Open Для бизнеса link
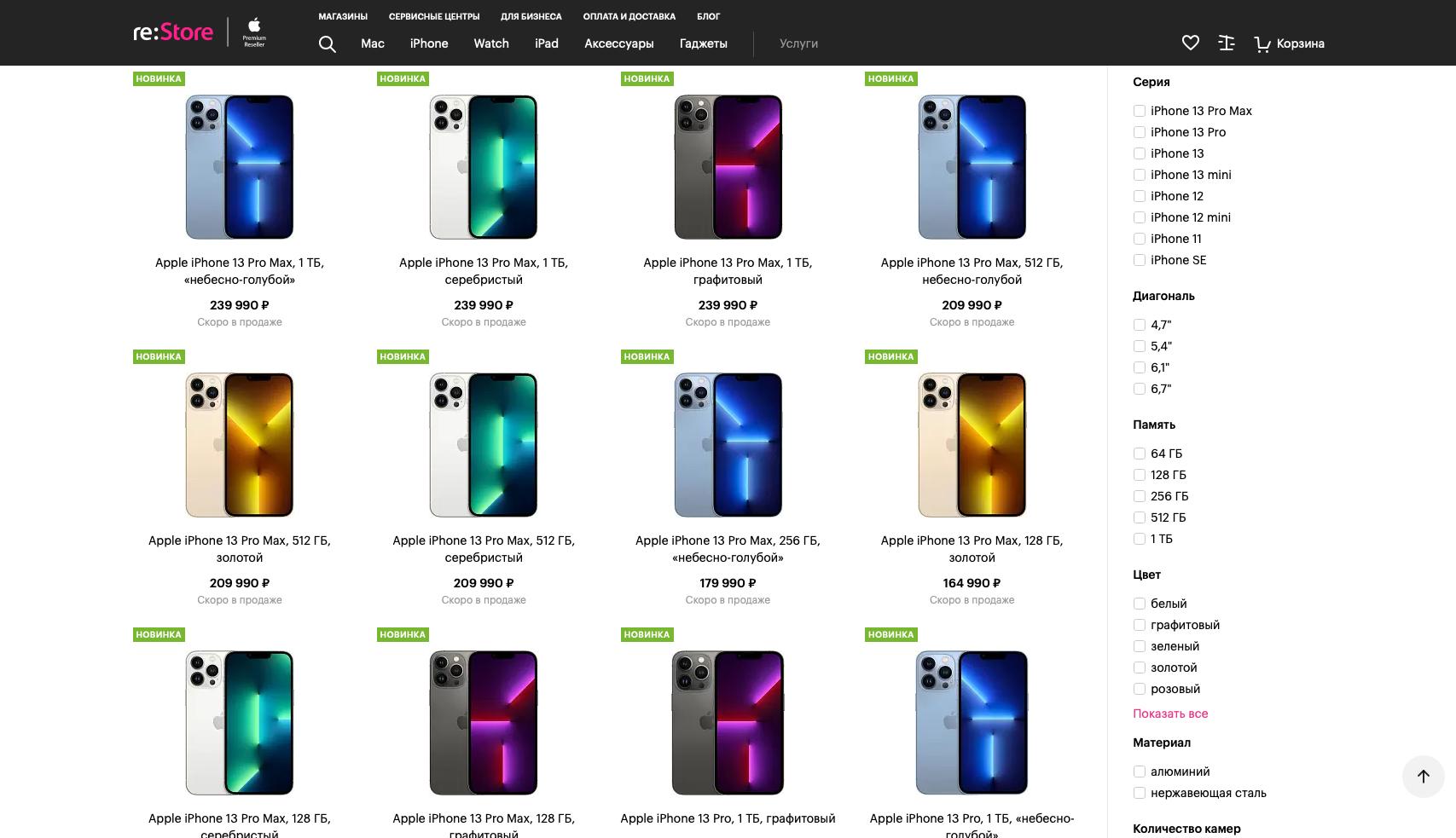This screenshot has width=1456, height=838. (x=531, y=16)
